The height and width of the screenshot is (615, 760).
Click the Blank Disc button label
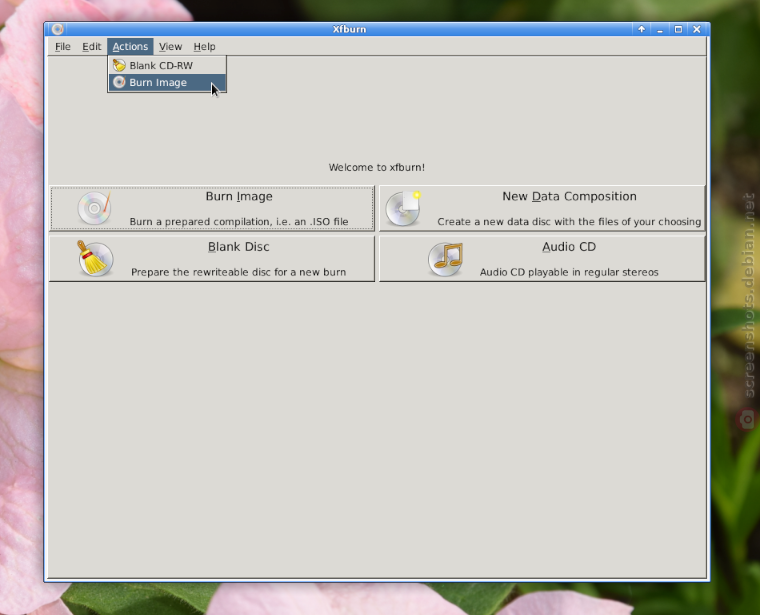coord(238,247)
